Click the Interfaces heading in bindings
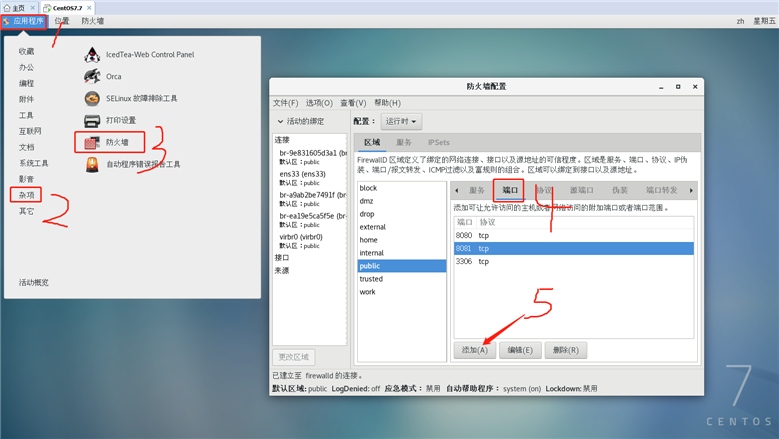 click(x=282, y=258)
